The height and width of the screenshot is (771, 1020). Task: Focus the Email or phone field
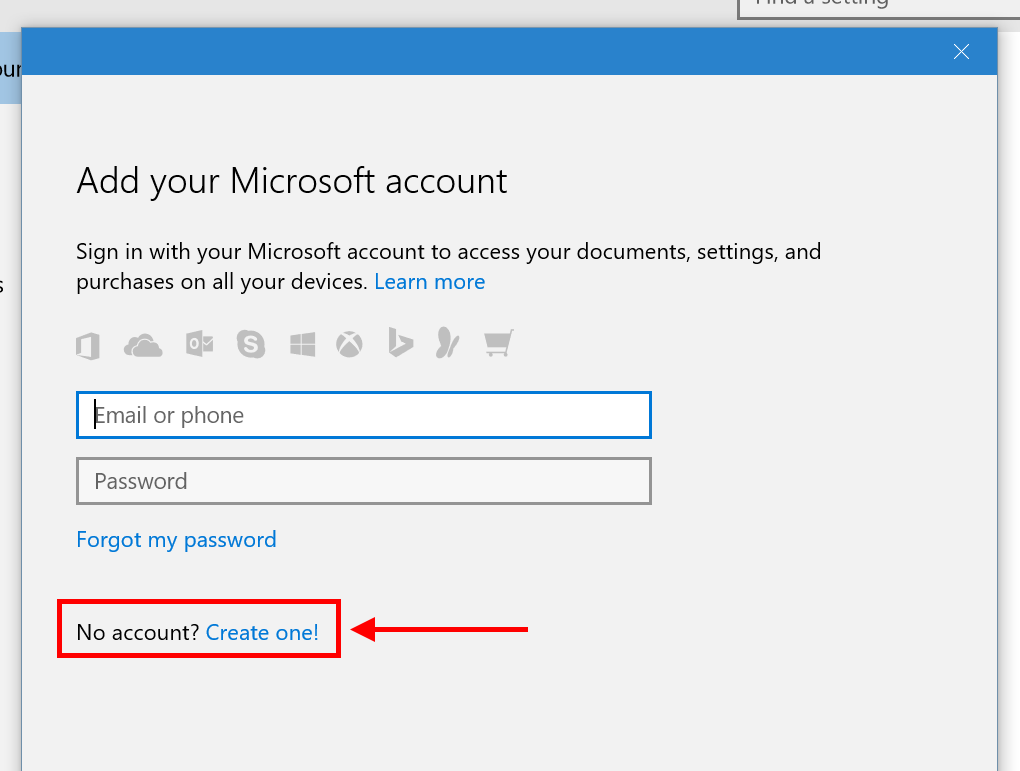[x=364, y=415]
